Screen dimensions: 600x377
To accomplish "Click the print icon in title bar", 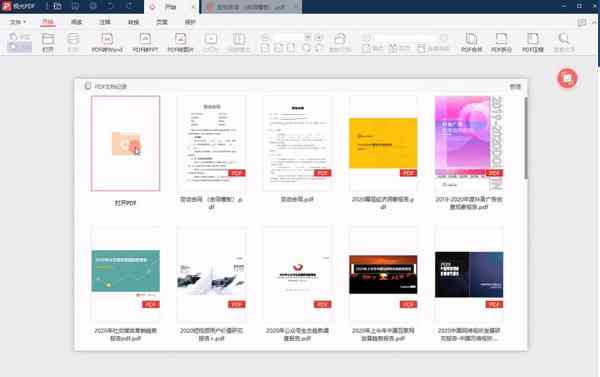I will pyautogui.click(x=93, y=6).
